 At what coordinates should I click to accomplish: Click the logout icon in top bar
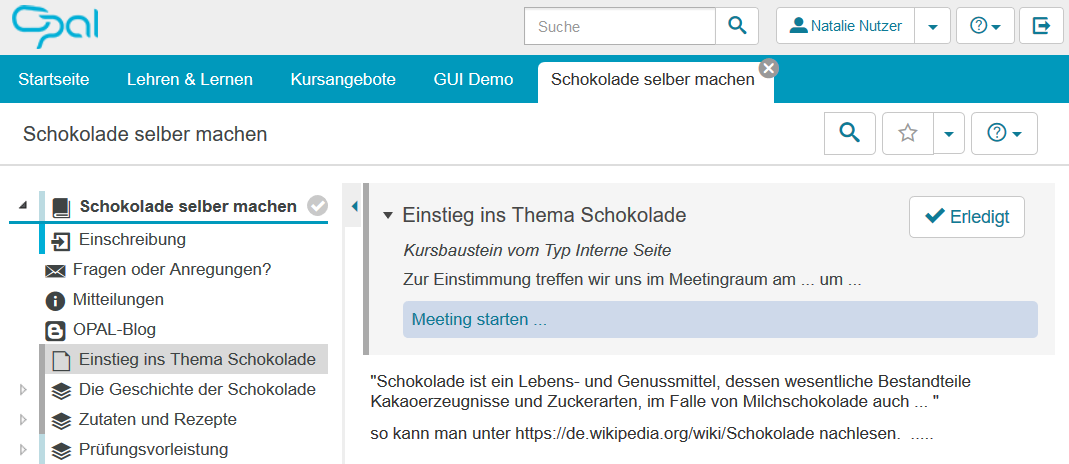[1041, 26]
